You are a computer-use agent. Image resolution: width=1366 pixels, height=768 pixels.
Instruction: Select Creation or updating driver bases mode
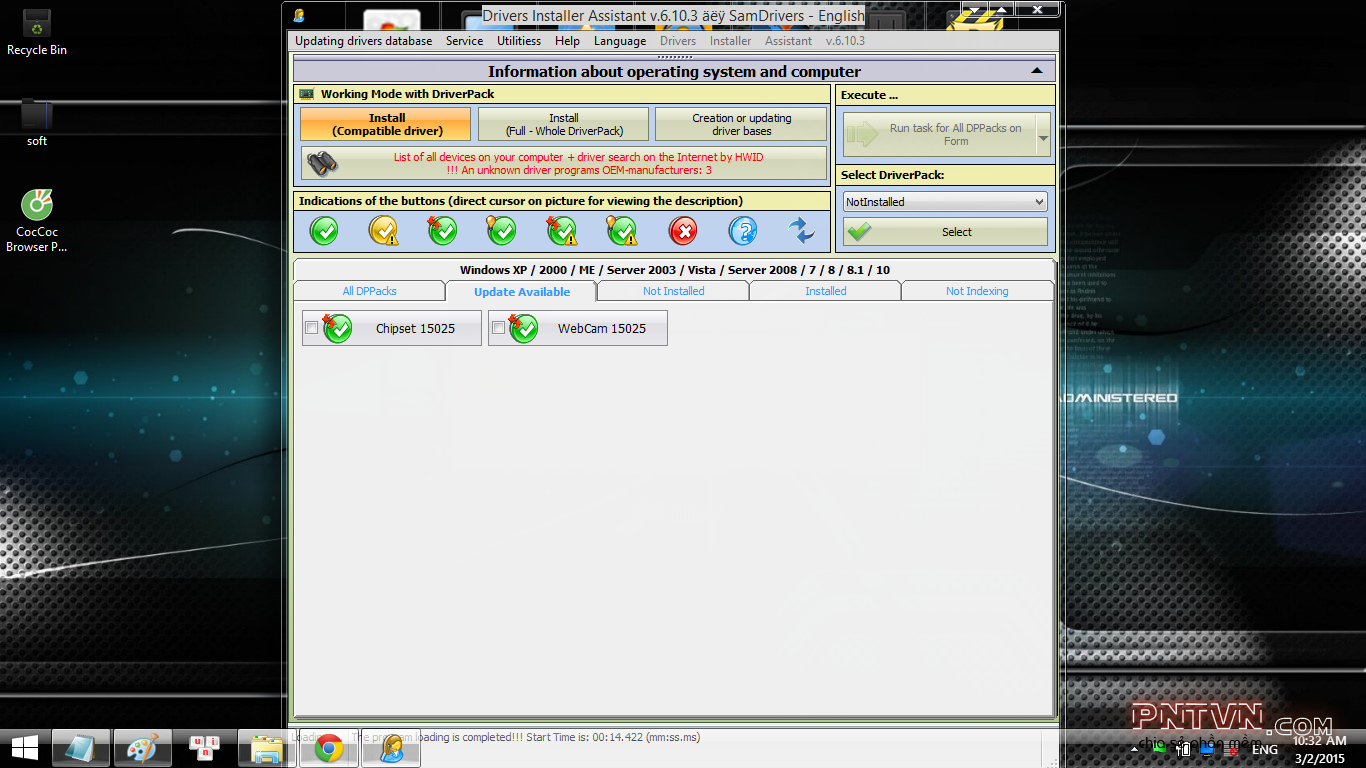(741, 124)
